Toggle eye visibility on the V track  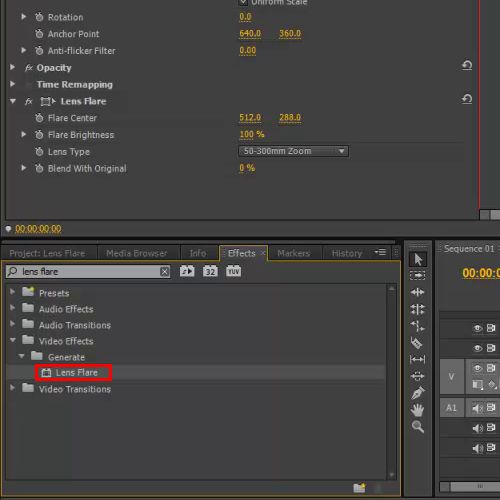click(x=477, y=368)
